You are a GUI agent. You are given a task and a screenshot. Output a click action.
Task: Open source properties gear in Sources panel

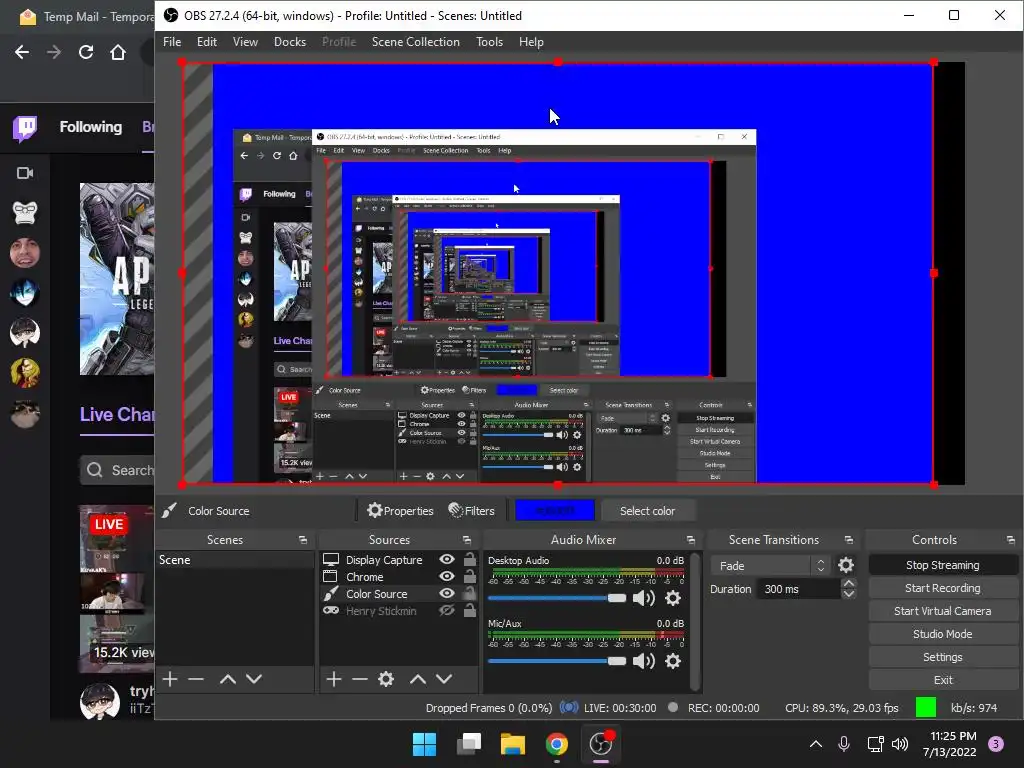[386, 679]
